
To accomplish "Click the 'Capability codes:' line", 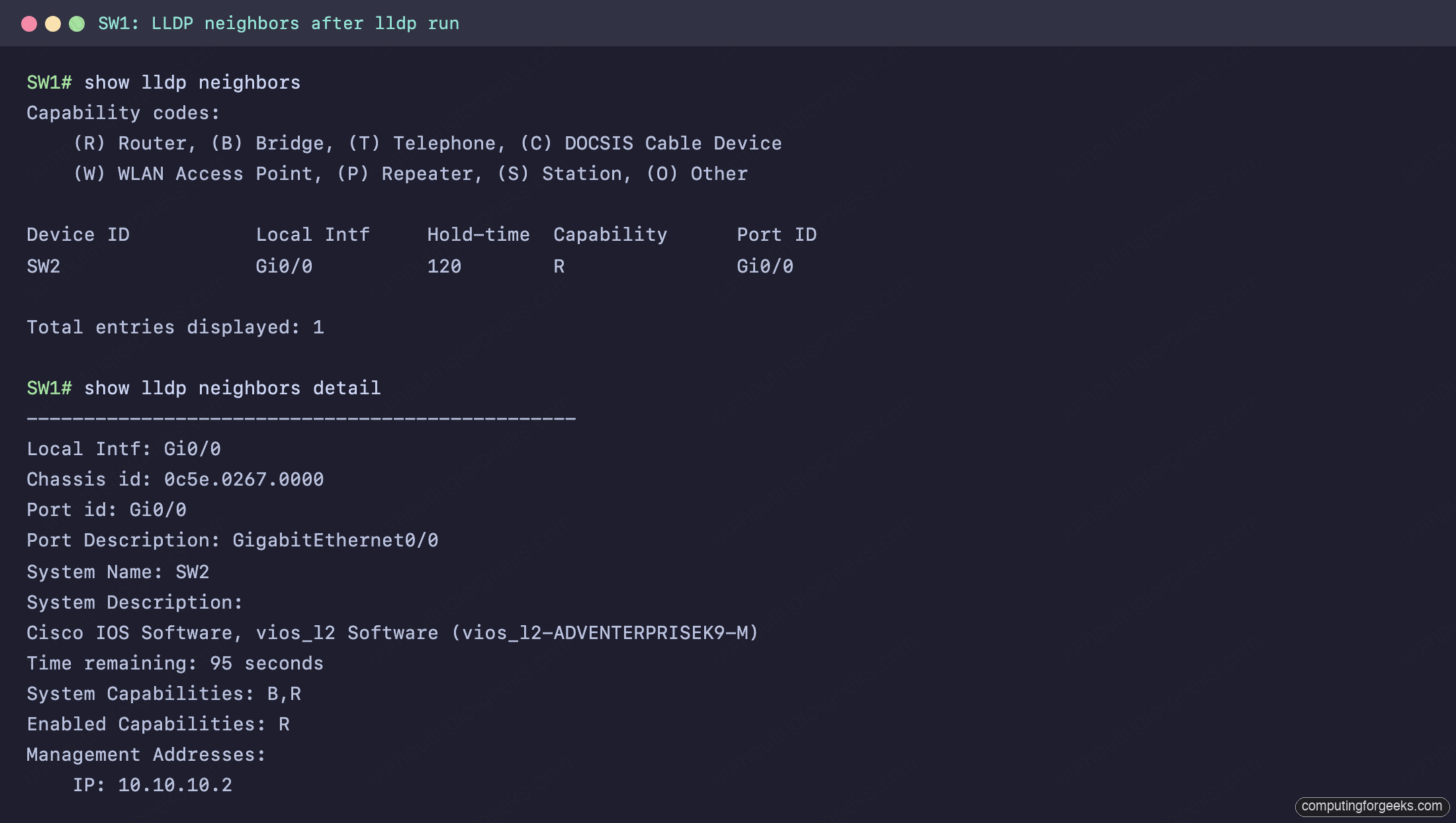I will tap(123, 113).
